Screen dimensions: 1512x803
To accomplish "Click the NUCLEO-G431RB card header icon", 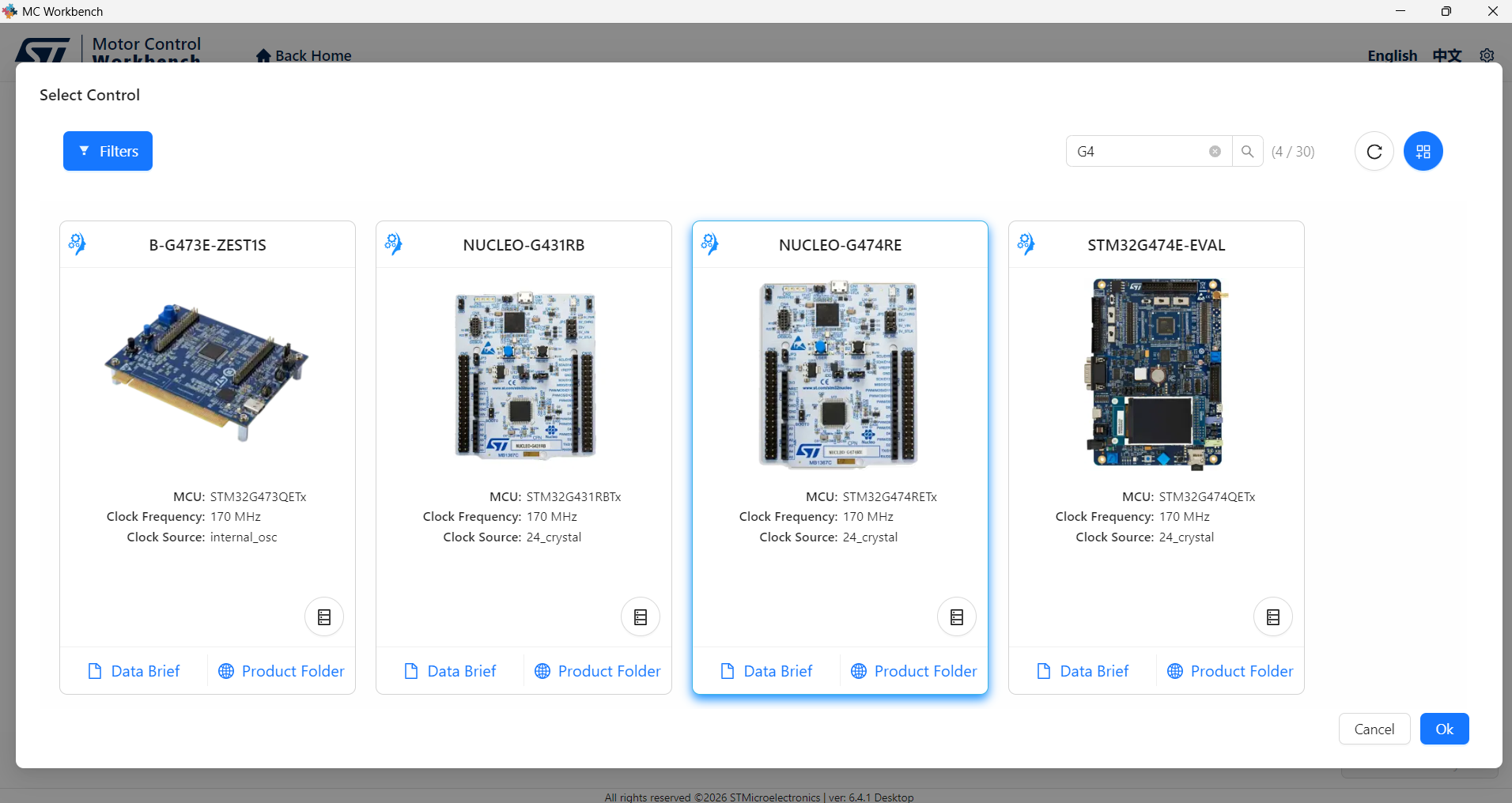I will pos(394,243).
